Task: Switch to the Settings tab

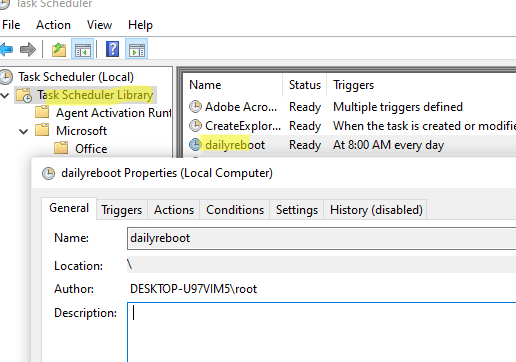Action: pos(297,210)
